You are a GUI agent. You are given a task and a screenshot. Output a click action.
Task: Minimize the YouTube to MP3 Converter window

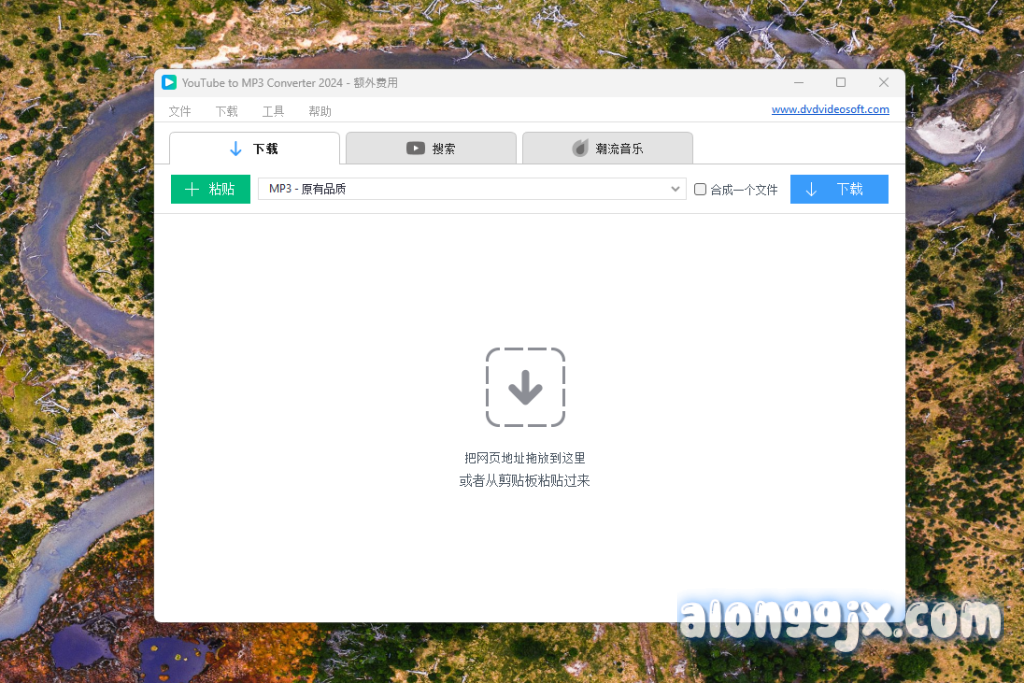[x=799, y=82]
